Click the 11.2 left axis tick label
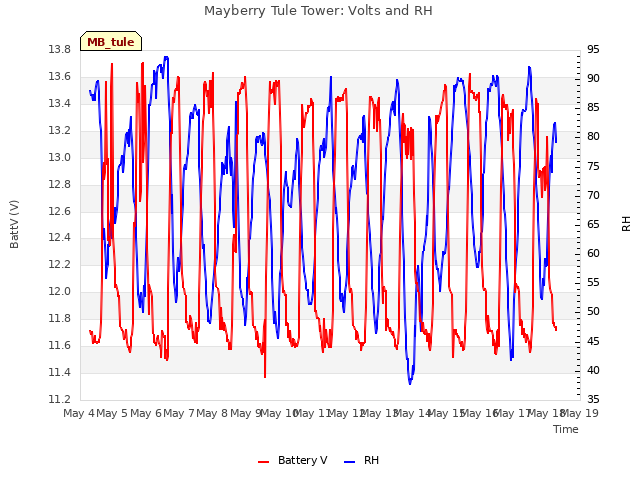 coord(60,399)
